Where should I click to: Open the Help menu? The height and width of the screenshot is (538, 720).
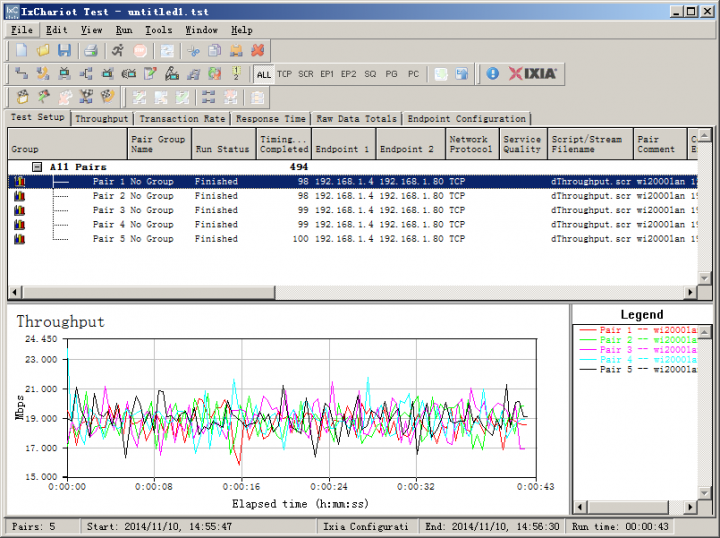tap(242, 30)
